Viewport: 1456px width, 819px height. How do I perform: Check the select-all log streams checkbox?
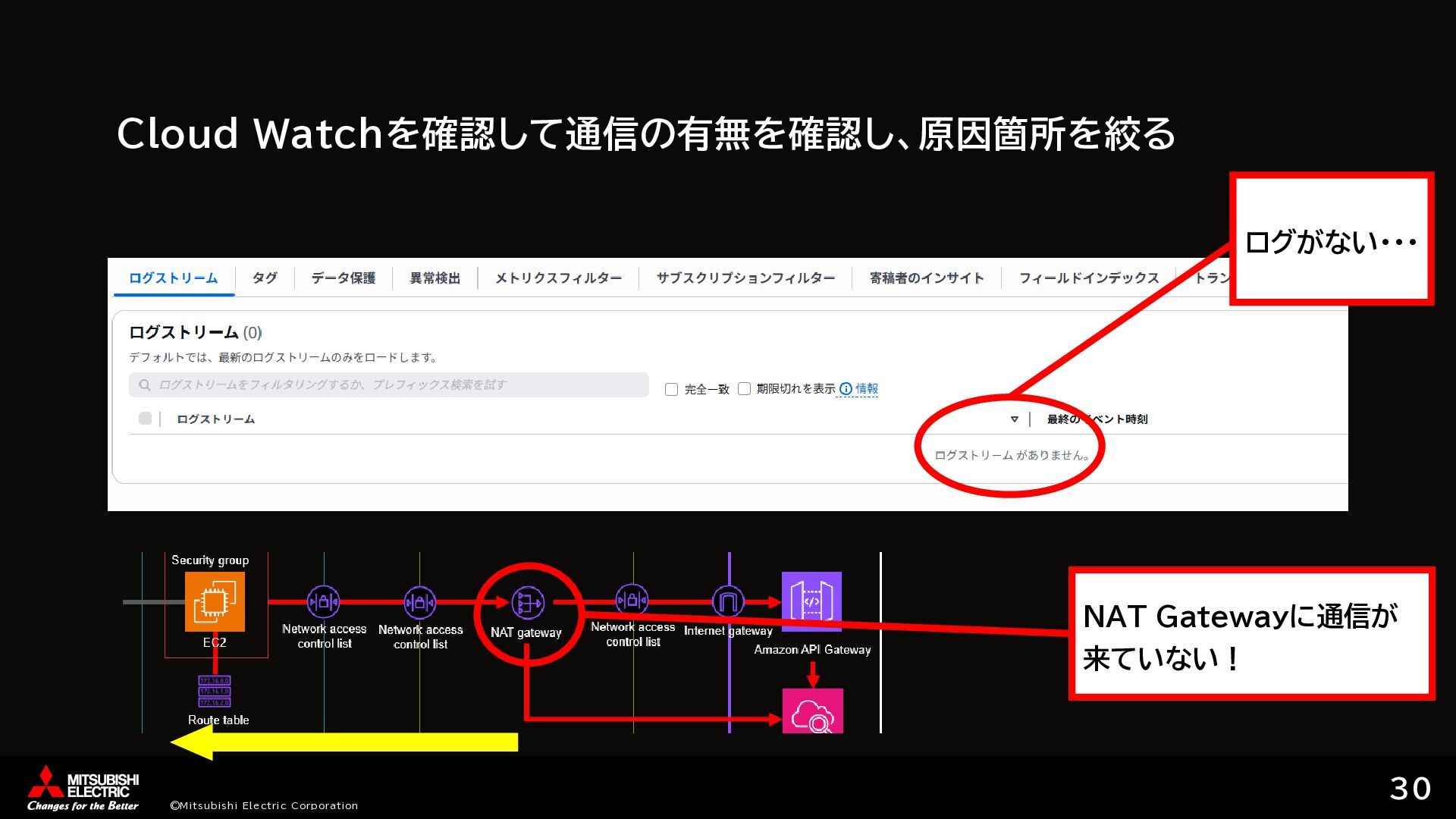[146, 419]
